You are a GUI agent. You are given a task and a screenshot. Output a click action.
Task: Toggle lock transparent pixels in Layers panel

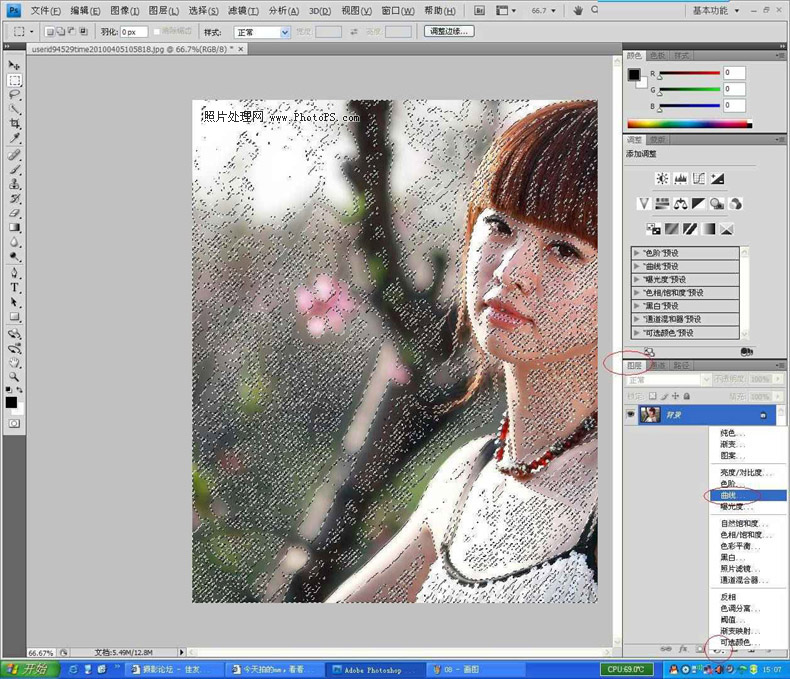(x=653, y=396)
